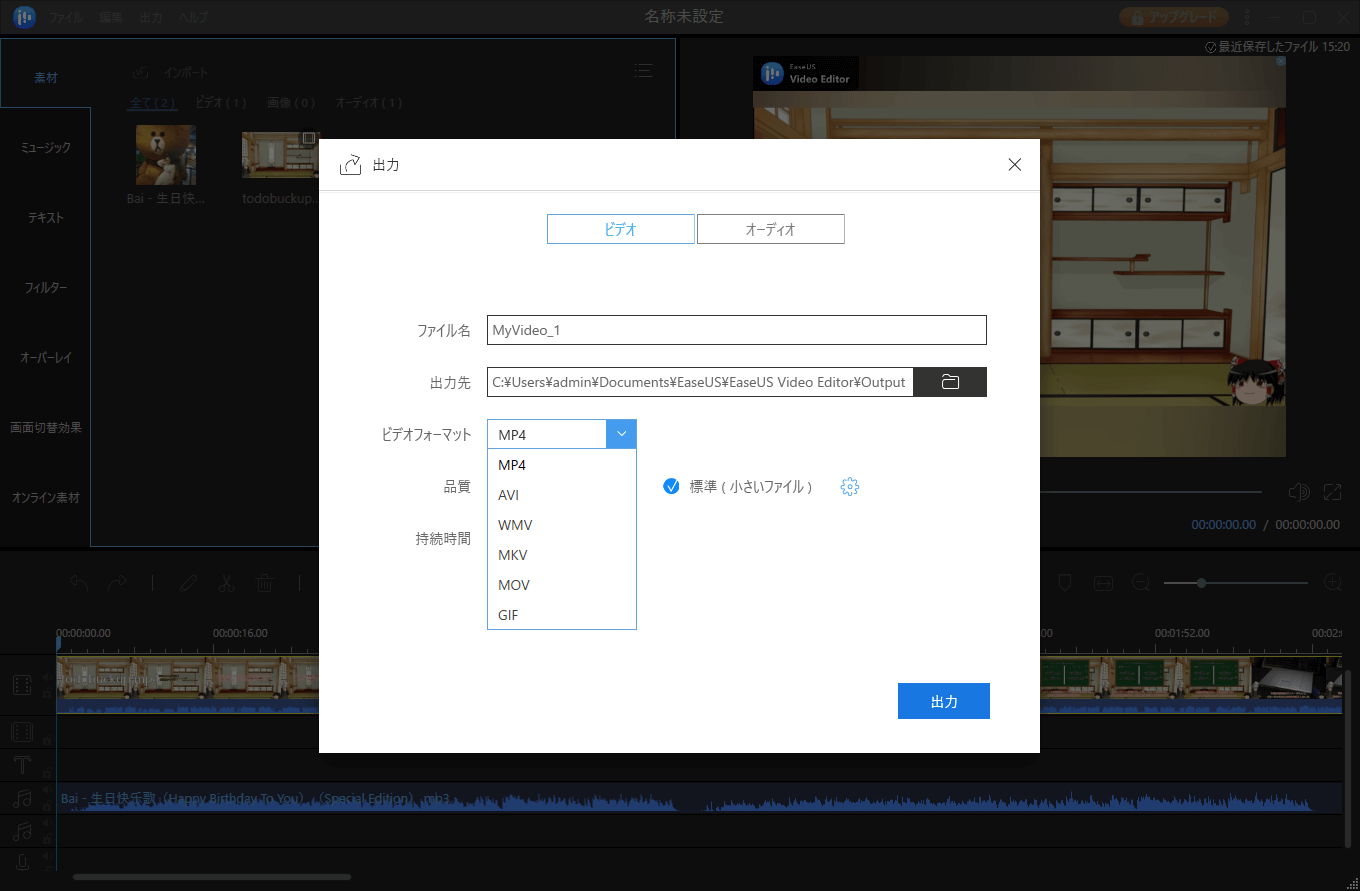The image size is (1360, 891).
Task: Filter media by オーディオ(1)
Action: 369,102
